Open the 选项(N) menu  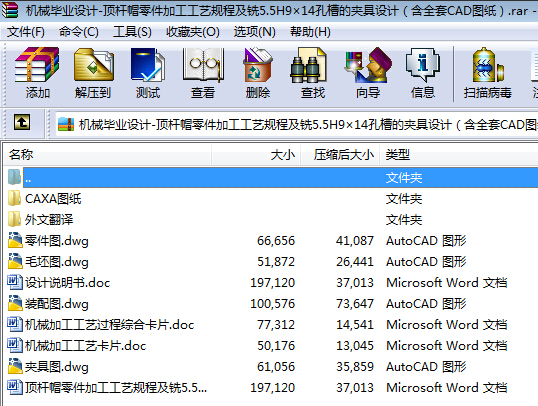click(255, 32)
